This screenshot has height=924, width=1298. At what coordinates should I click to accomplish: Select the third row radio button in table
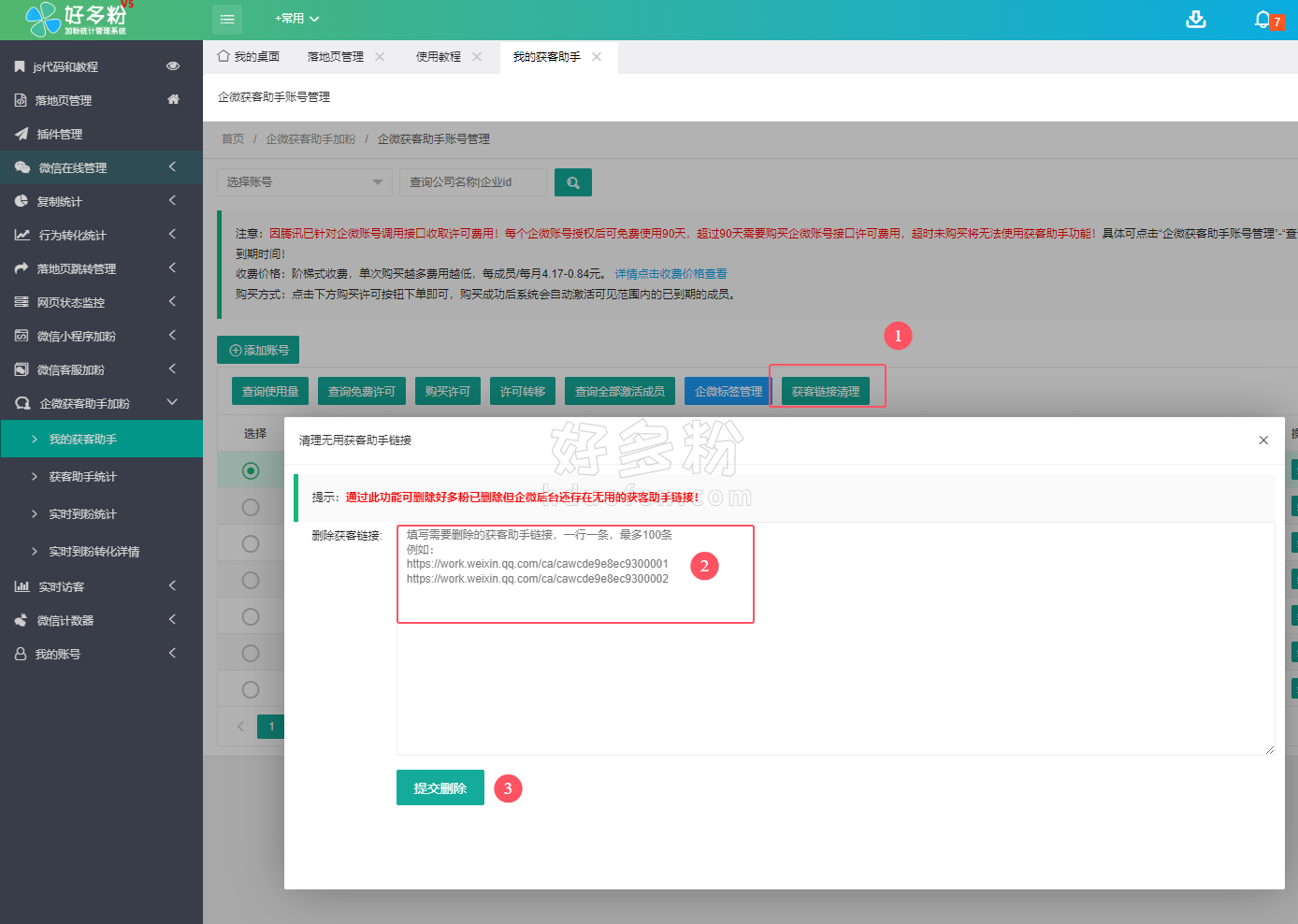[251, 543]
